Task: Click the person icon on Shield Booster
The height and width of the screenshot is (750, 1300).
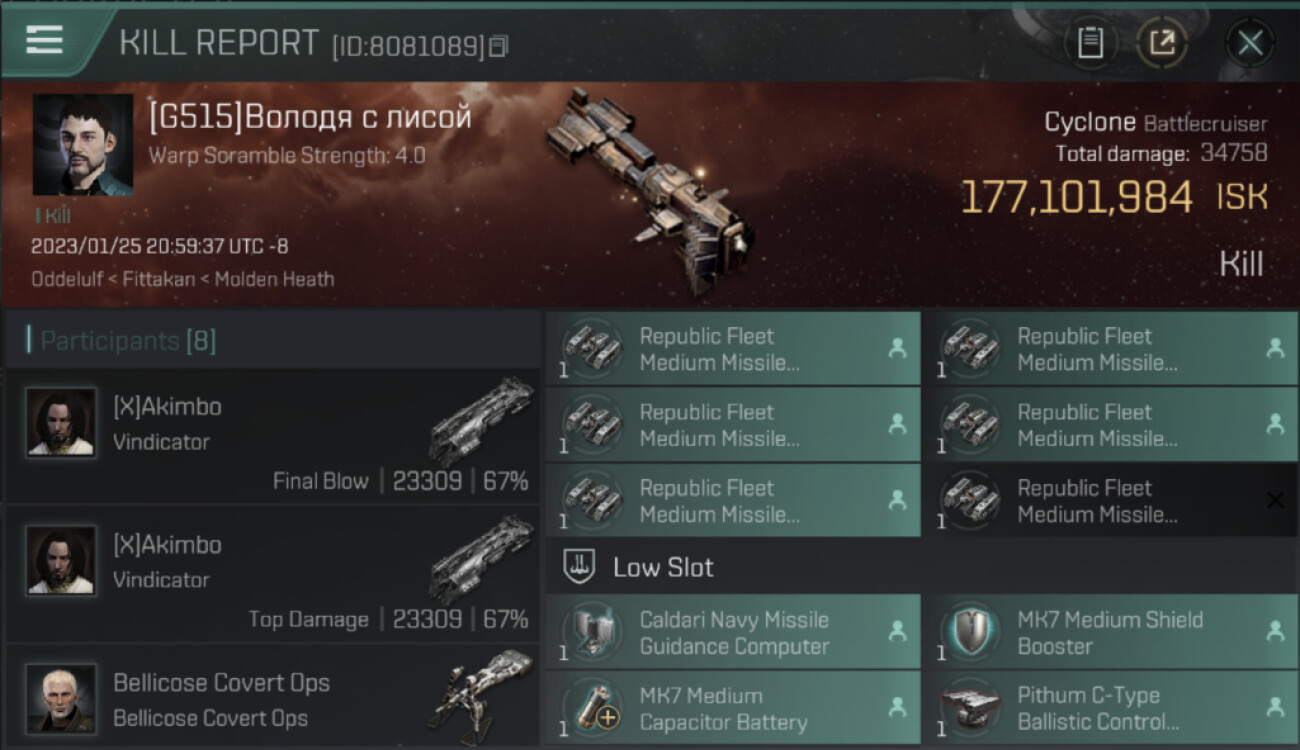Action: [x=1274, y=631]
